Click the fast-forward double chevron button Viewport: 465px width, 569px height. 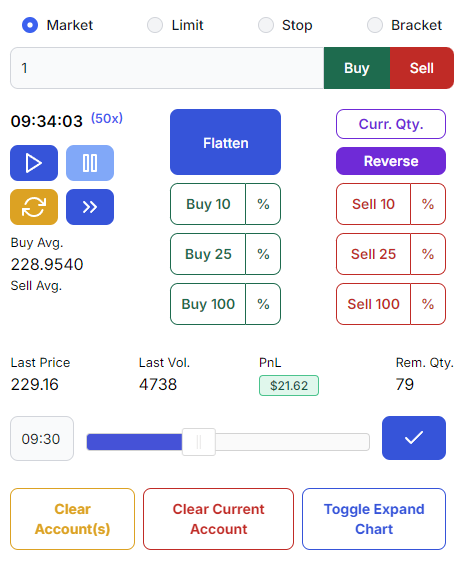coord(90,207)
